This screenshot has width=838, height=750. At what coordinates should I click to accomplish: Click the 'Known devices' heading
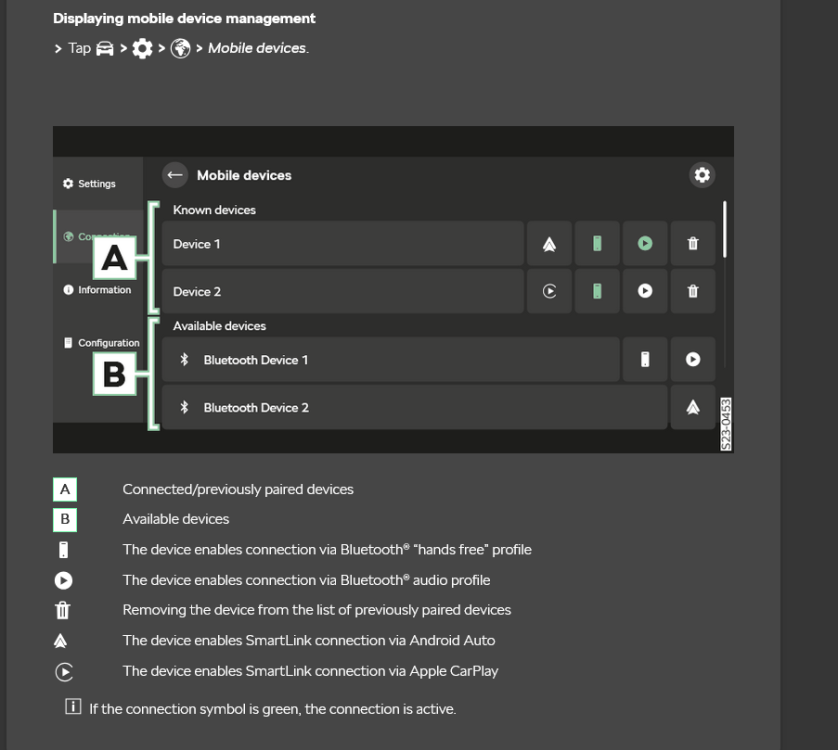[214, 210]
